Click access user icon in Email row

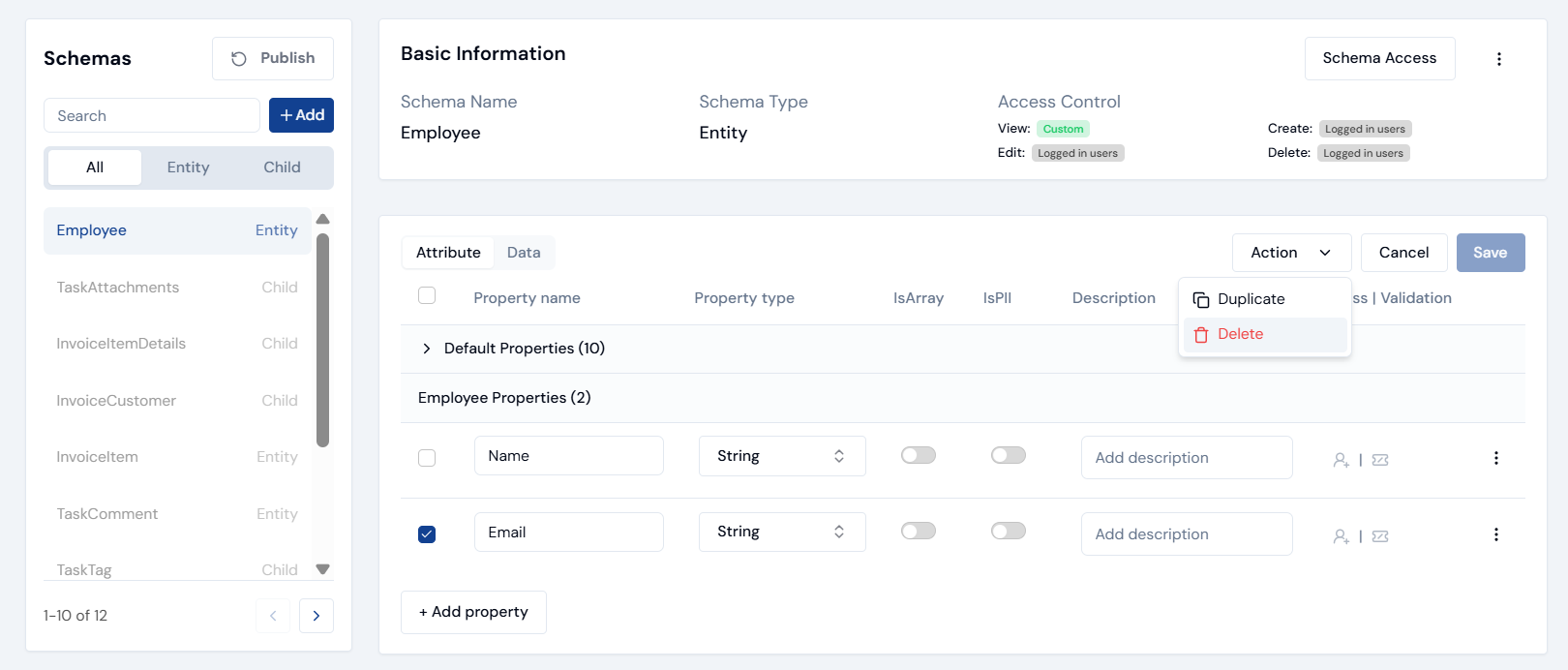click(x=1341, y=536)
